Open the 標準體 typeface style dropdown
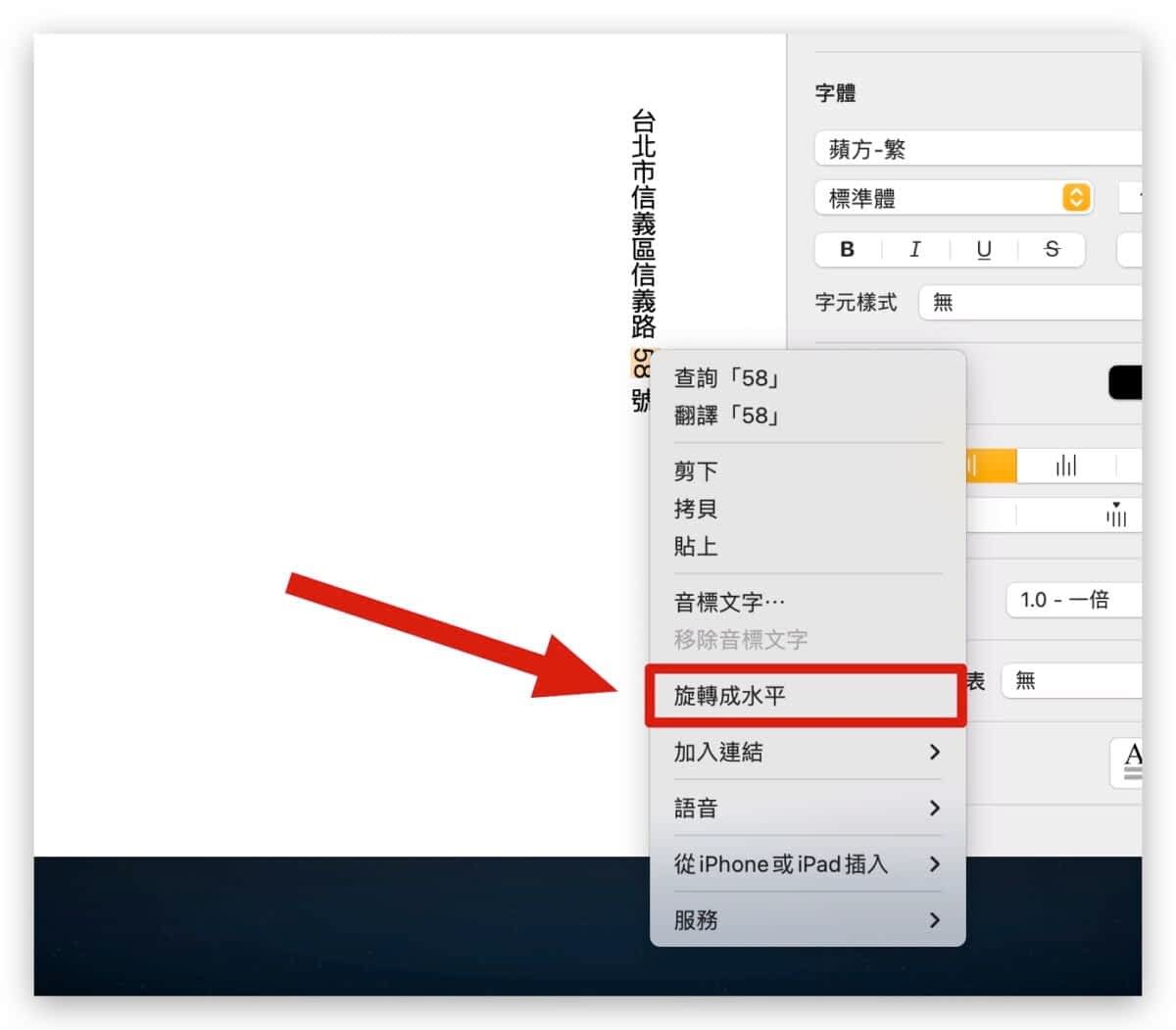 [x=953, y=199]
